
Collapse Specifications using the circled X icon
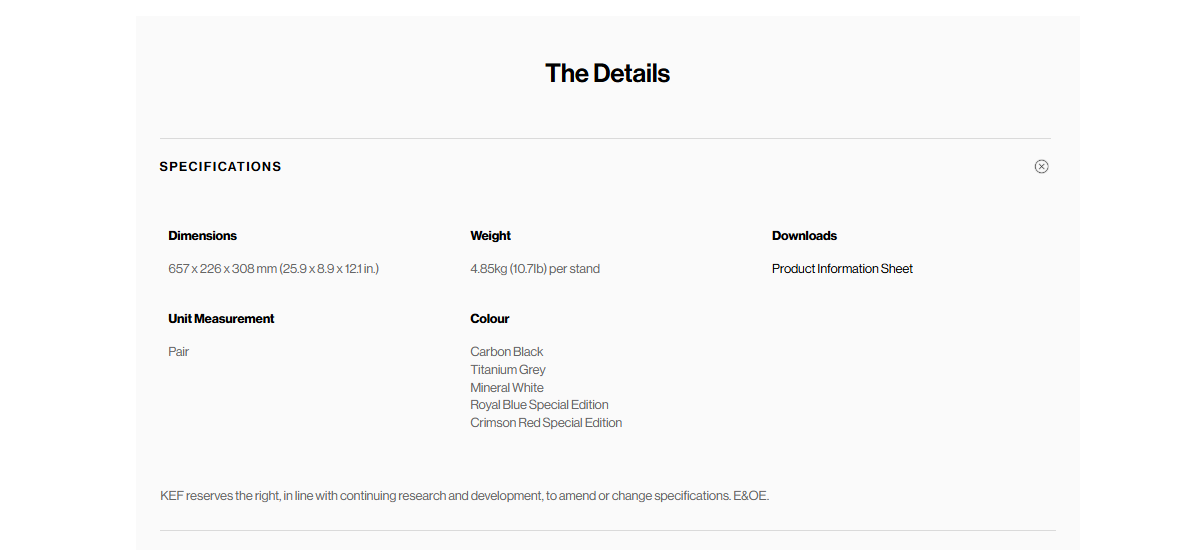pyautogui.click(x=1041, y=166)
